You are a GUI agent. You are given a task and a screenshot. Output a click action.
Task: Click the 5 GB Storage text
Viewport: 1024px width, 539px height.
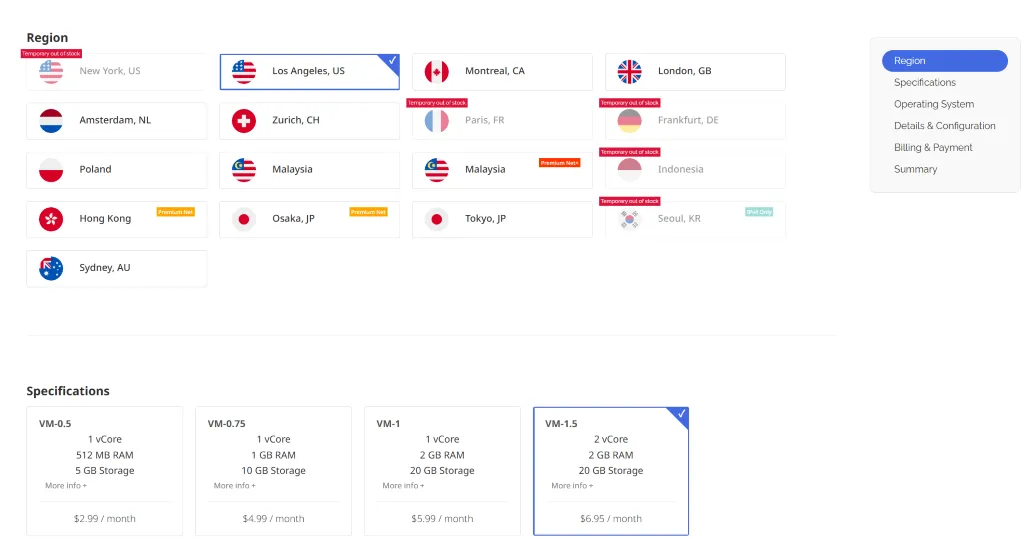coord(104,471)
